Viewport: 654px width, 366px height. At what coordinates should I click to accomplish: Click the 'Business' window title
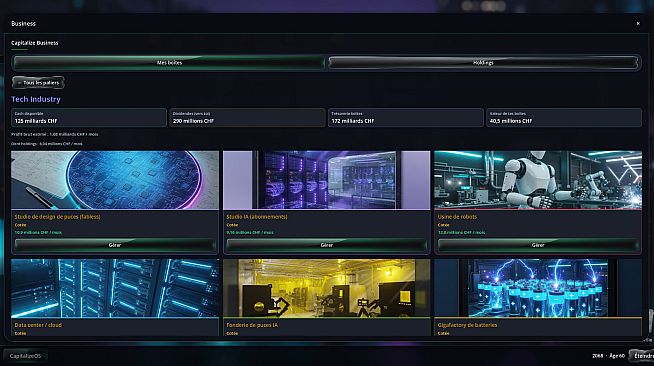[x=23, y=24]
